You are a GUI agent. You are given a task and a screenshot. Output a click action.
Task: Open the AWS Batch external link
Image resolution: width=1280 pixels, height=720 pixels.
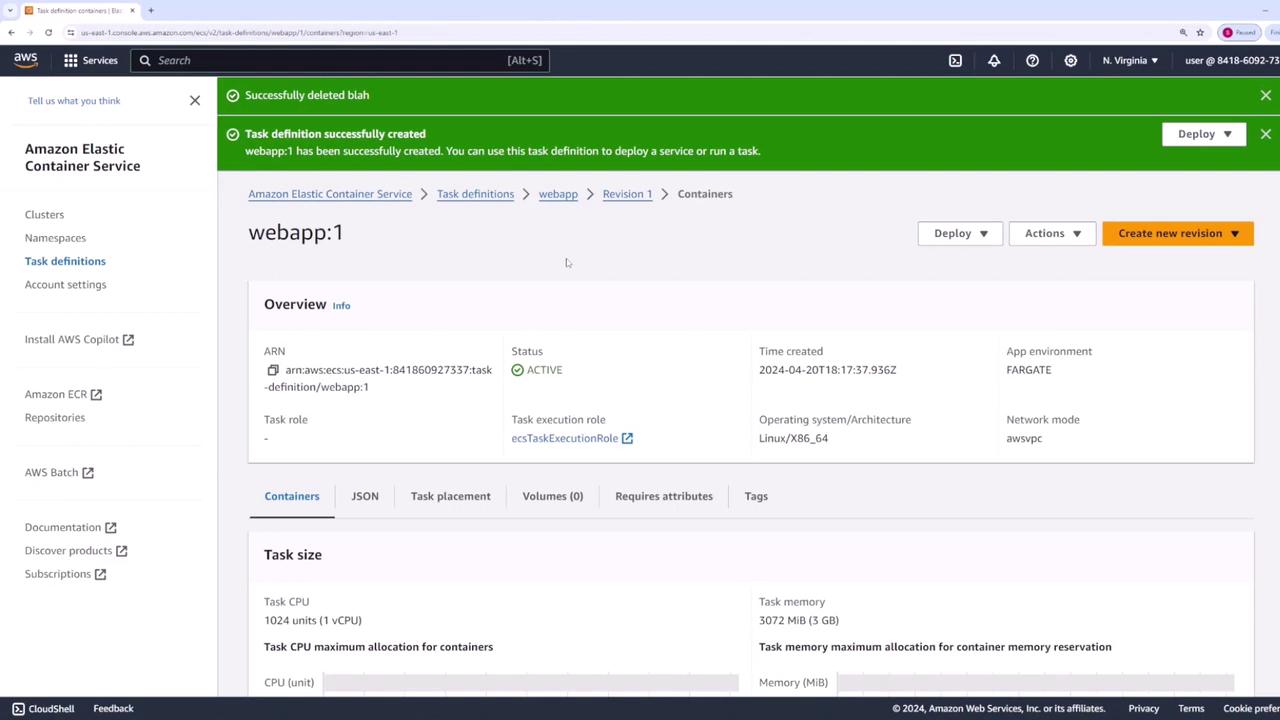pos(59,473)
